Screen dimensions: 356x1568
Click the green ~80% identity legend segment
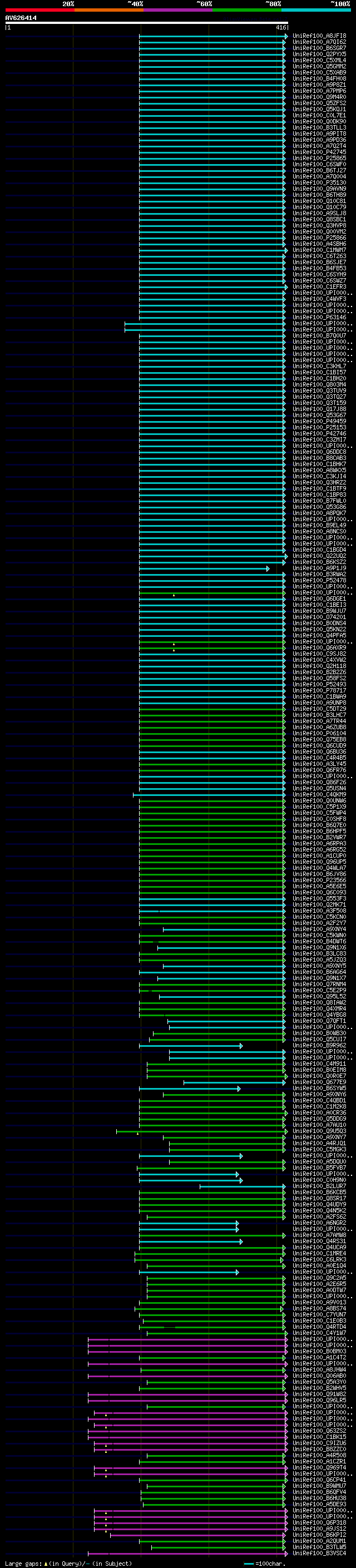(x=247, y=10)
